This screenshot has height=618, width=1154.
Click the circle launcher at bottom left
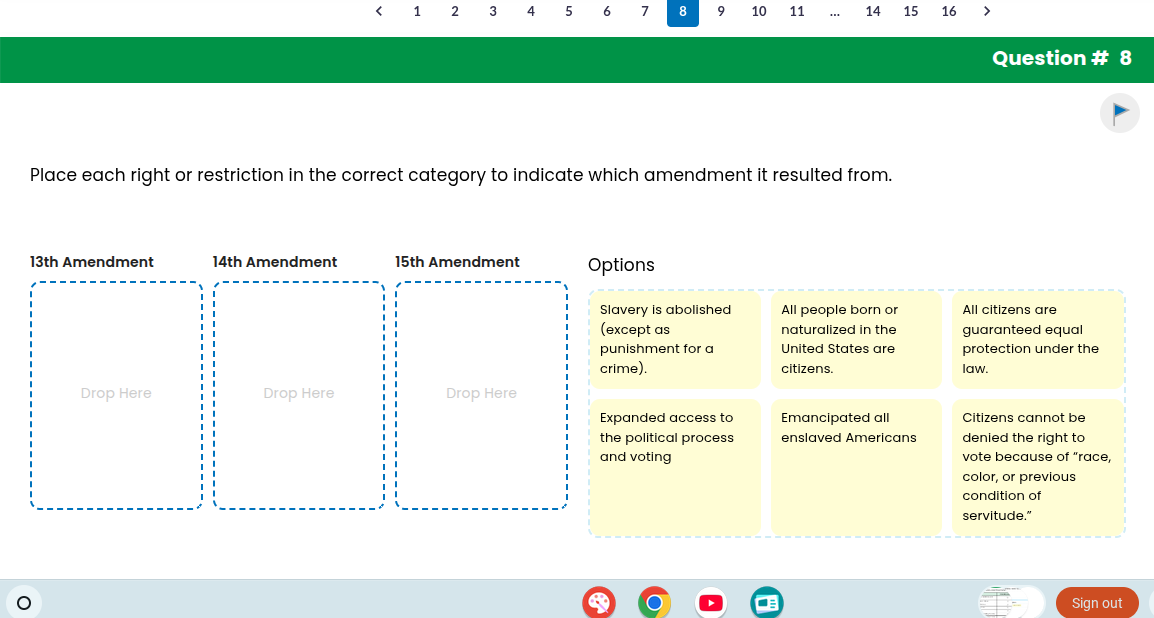[25, 602]
